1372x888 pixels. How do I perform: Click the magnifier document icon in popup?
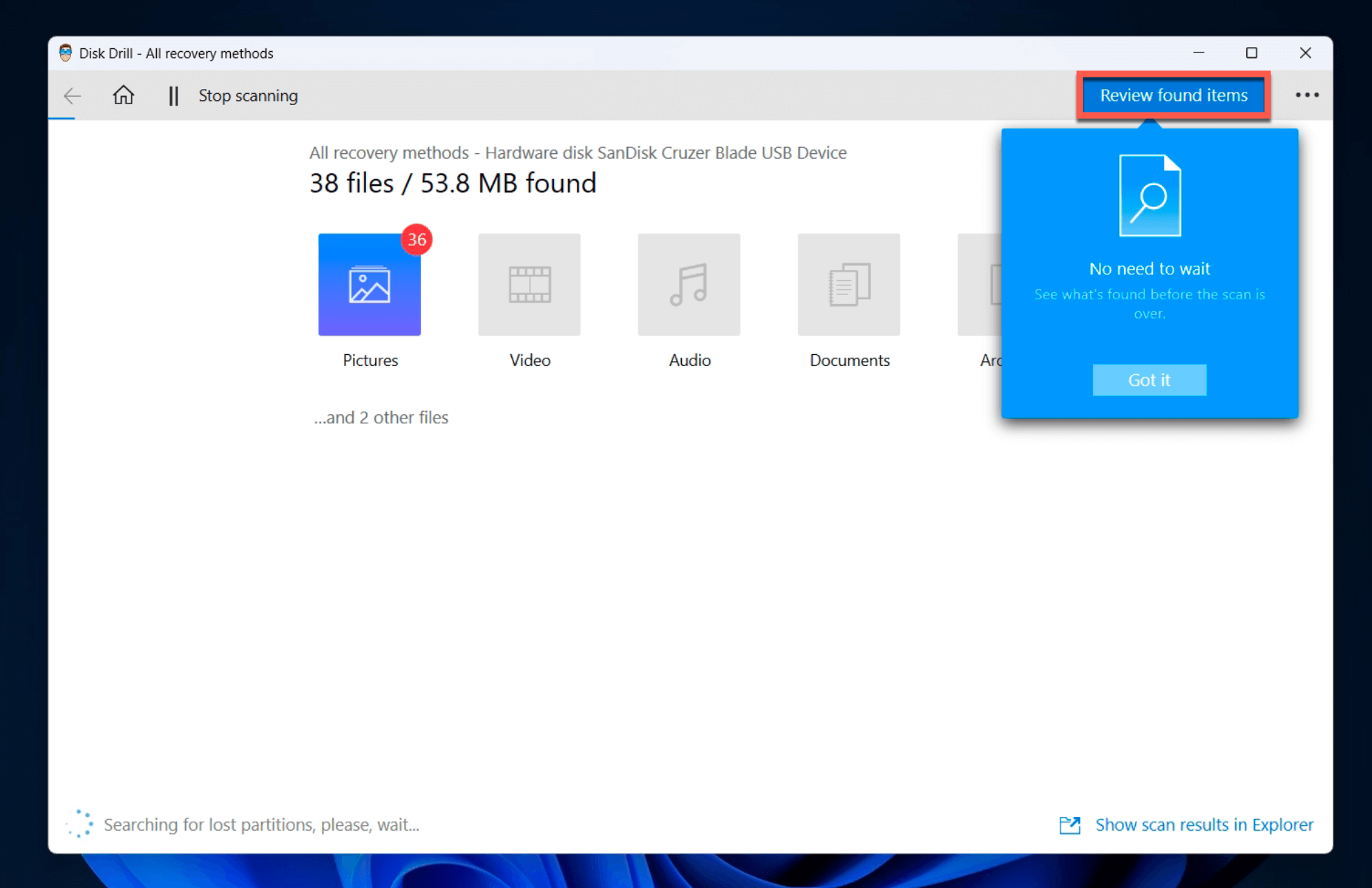pyautogui.click(x=1150, y=196)
